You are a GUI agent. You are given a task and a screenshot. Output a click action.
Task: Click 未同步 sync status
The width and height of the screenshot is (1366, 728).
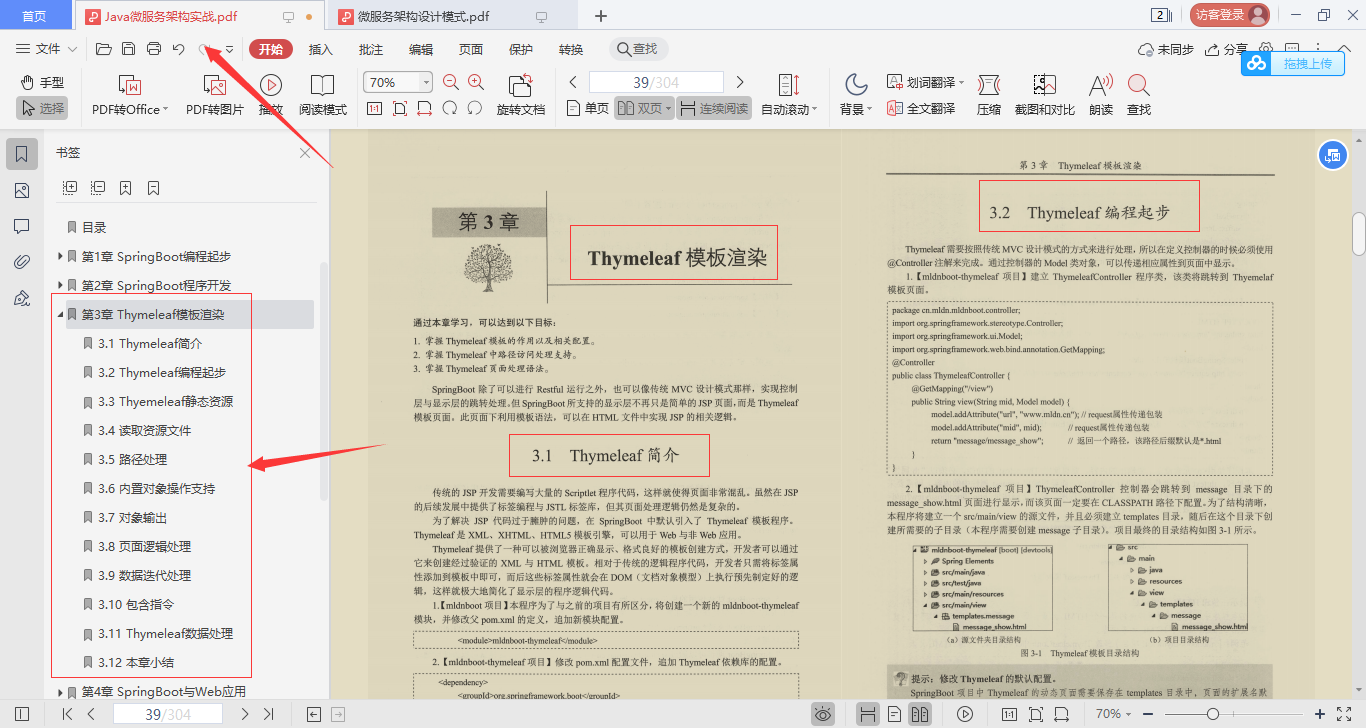click(1166, 49)
